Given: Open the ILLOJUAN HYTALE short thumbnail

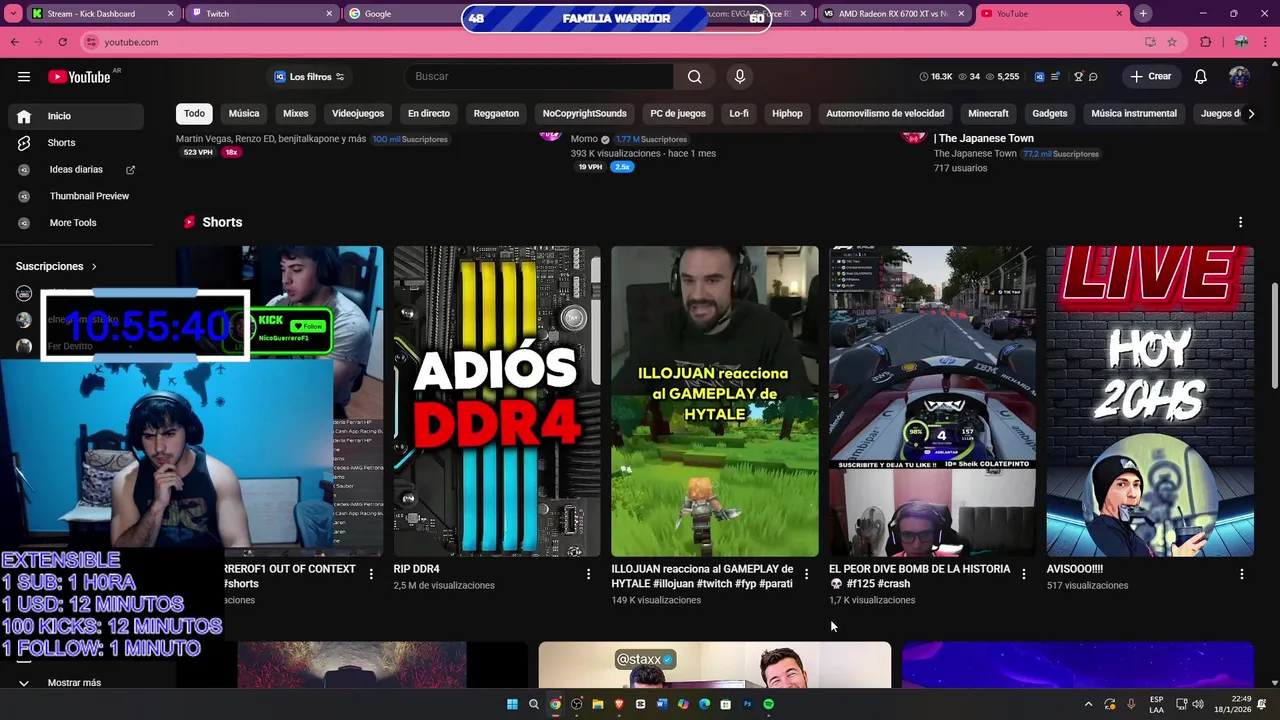Looking at the screenshot, I should pos(715,401).
